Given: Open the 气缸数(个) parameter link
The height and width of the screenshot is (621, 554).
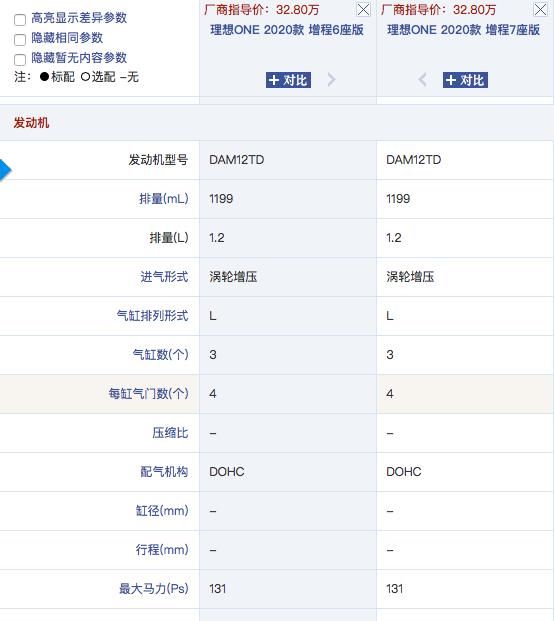Looking at the screenshot, I should click(x=160, y=354).
